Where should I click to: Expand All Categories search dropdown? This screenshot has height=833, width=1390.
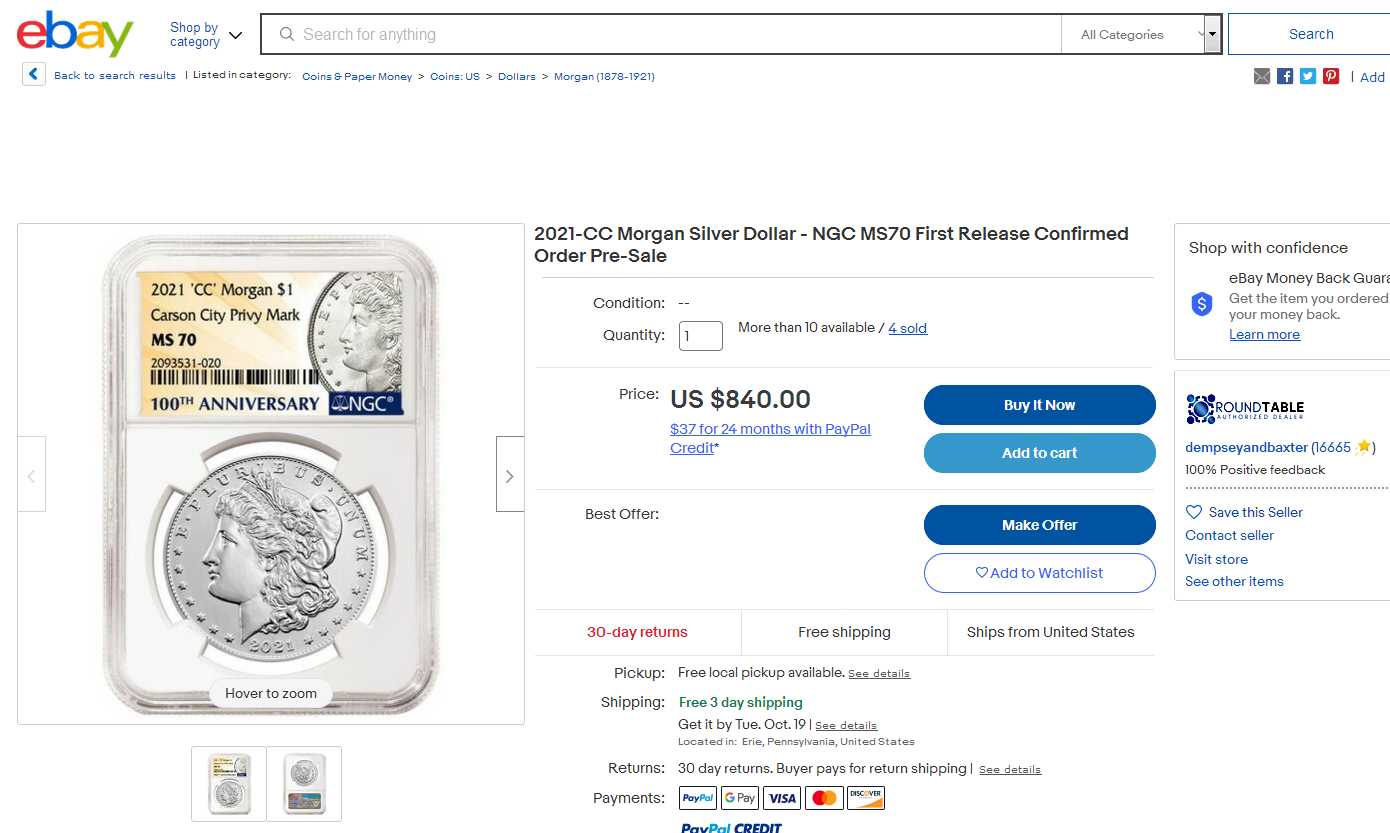point(1141,35)
